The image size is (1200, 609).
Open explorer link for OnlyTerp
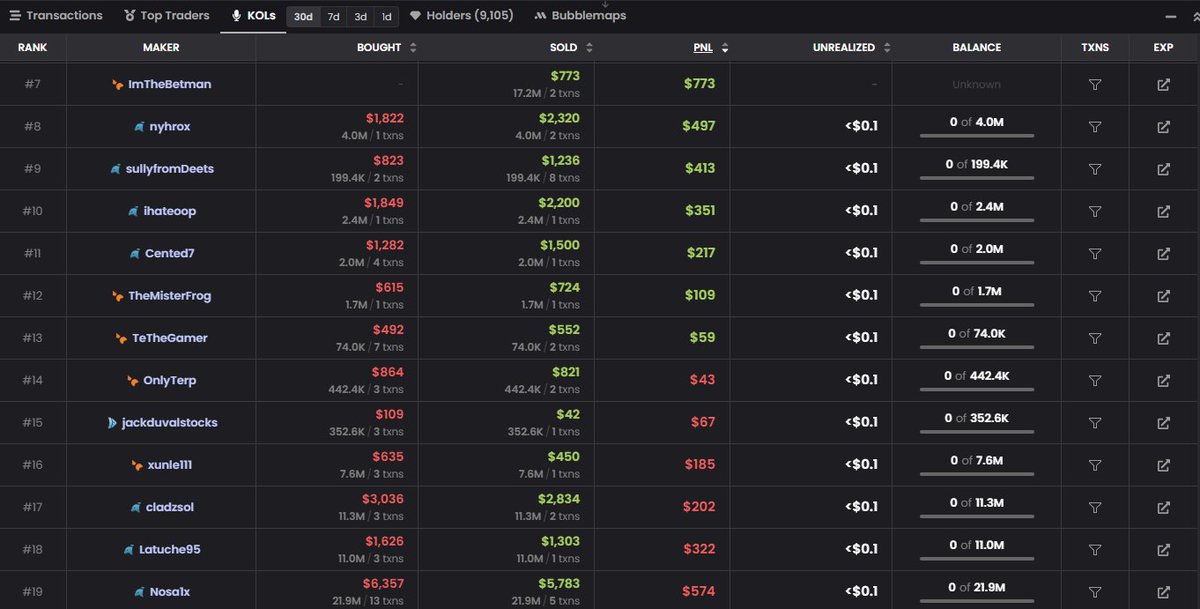click(x=1163, y=380)
